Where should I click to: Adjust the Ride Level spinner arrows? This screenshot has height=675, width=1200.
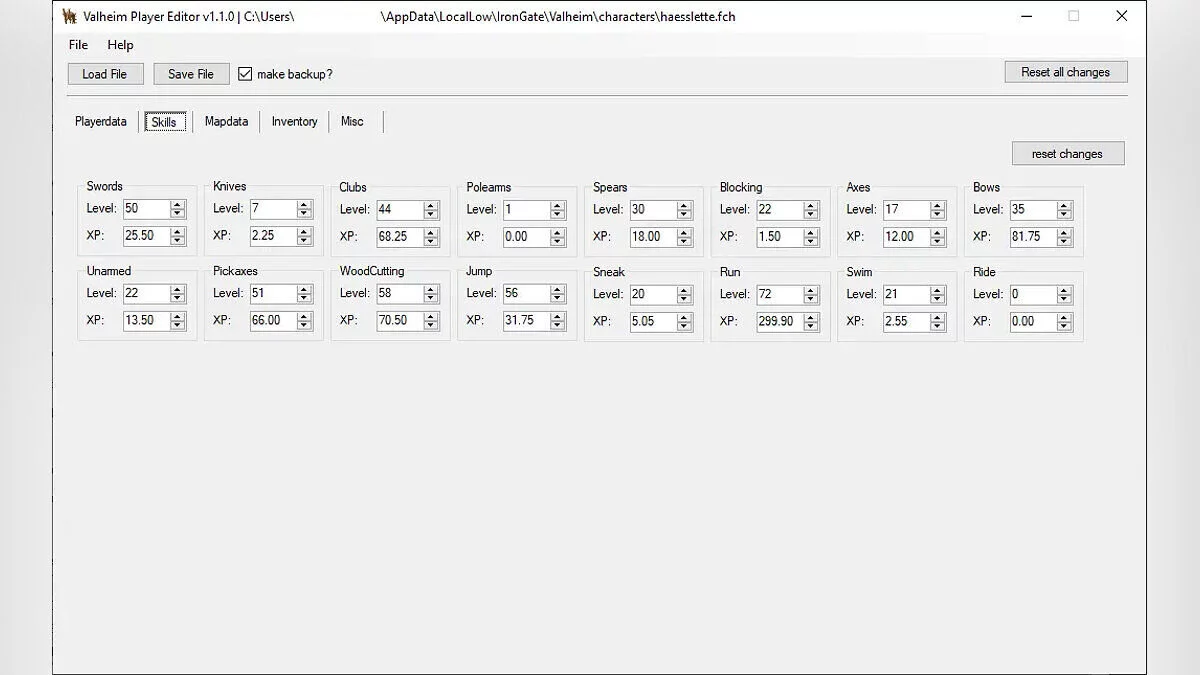point(1064,295)
